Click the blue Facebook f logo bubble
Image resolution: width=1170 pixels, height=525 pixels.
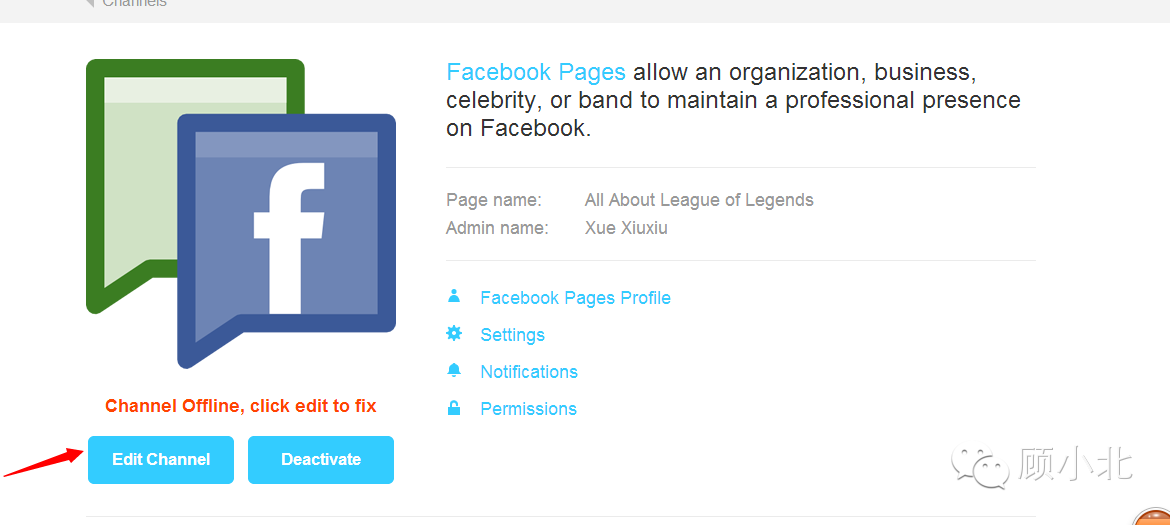[287, 240]
